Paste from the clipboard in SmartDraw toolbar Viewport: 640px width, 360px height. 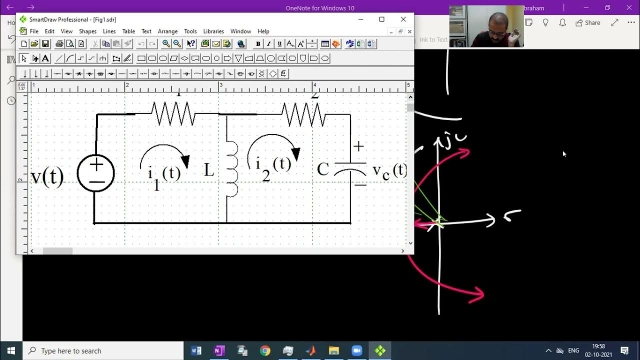coord(117,44)
